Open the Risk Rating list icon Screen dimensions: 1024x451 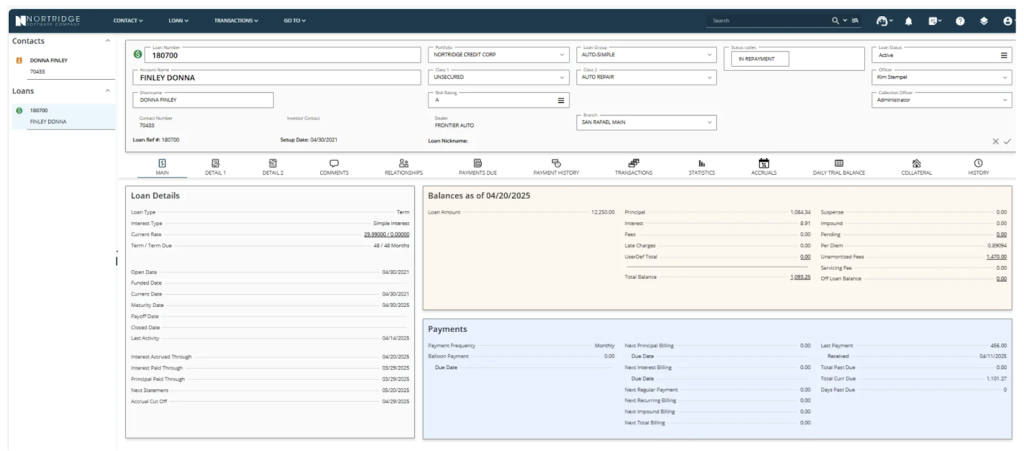560,100
